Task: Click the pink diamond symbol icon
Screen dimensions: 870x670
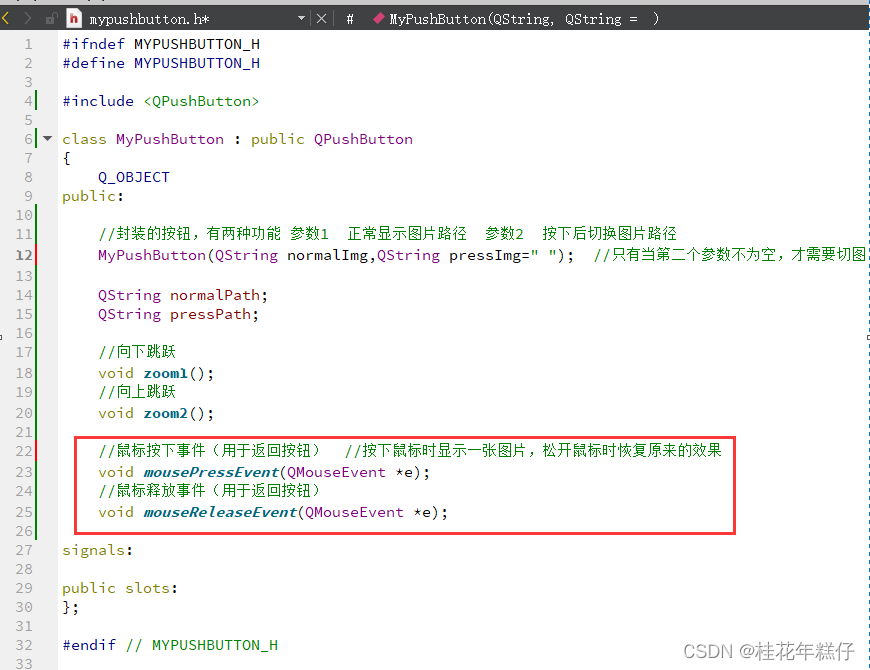Action: tap(379, 18)
